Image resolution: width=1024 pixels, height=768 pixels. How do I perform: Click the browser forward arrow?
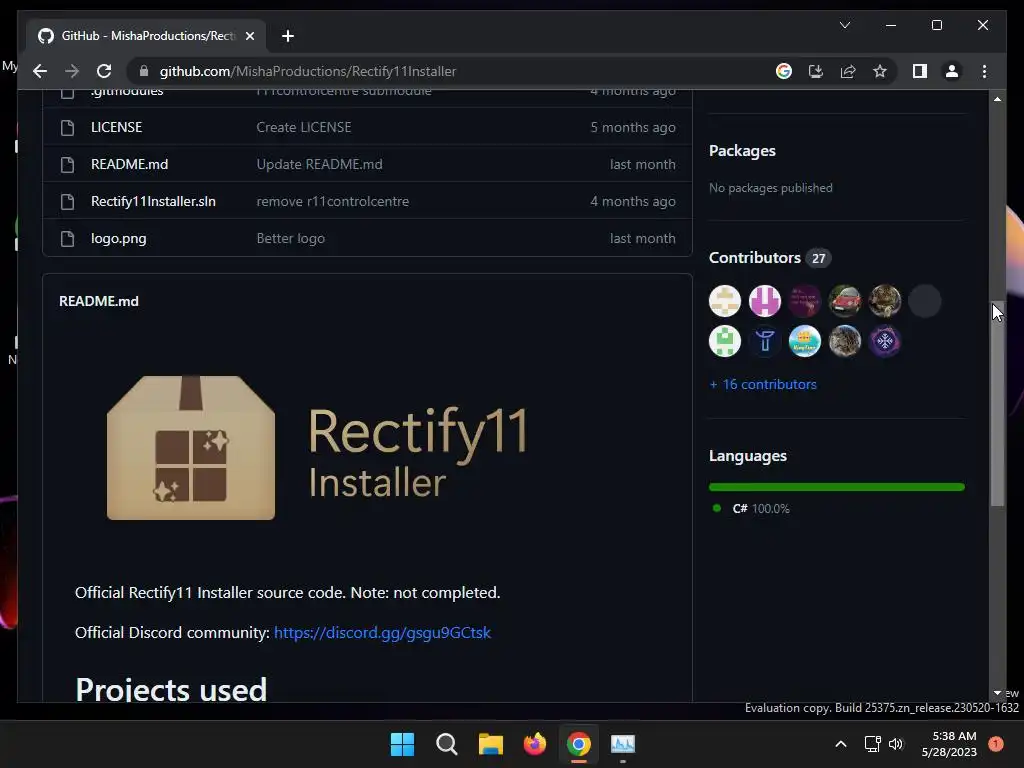click(72, 71)
